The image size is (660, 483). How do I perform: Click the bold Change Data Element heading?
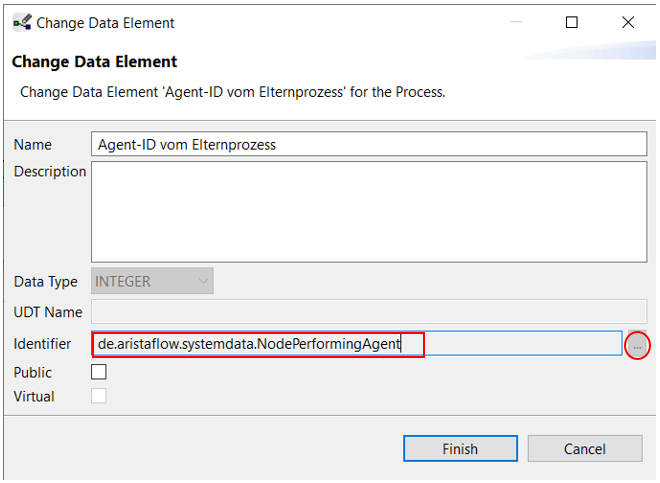95,62
